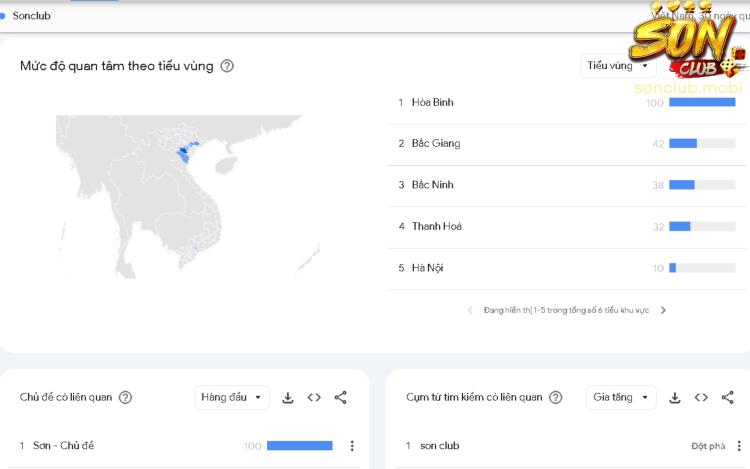Select Hòa Bình in the region list
Viewport: 750px width, 469px height.
point(432,102)
